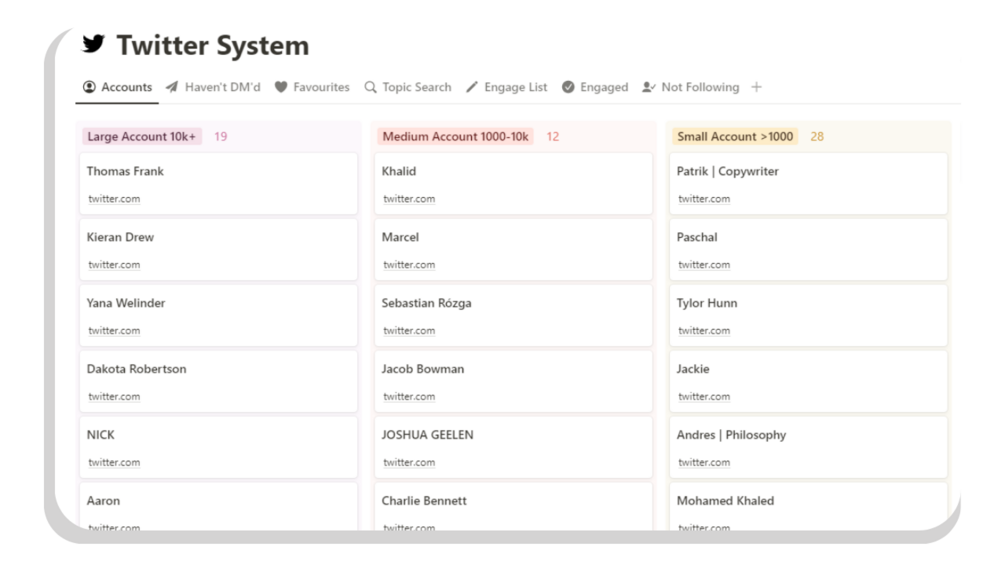Open the Jackie card
Image resolution: width=1005 pixels, height=565 pixels.
(808, 382)
